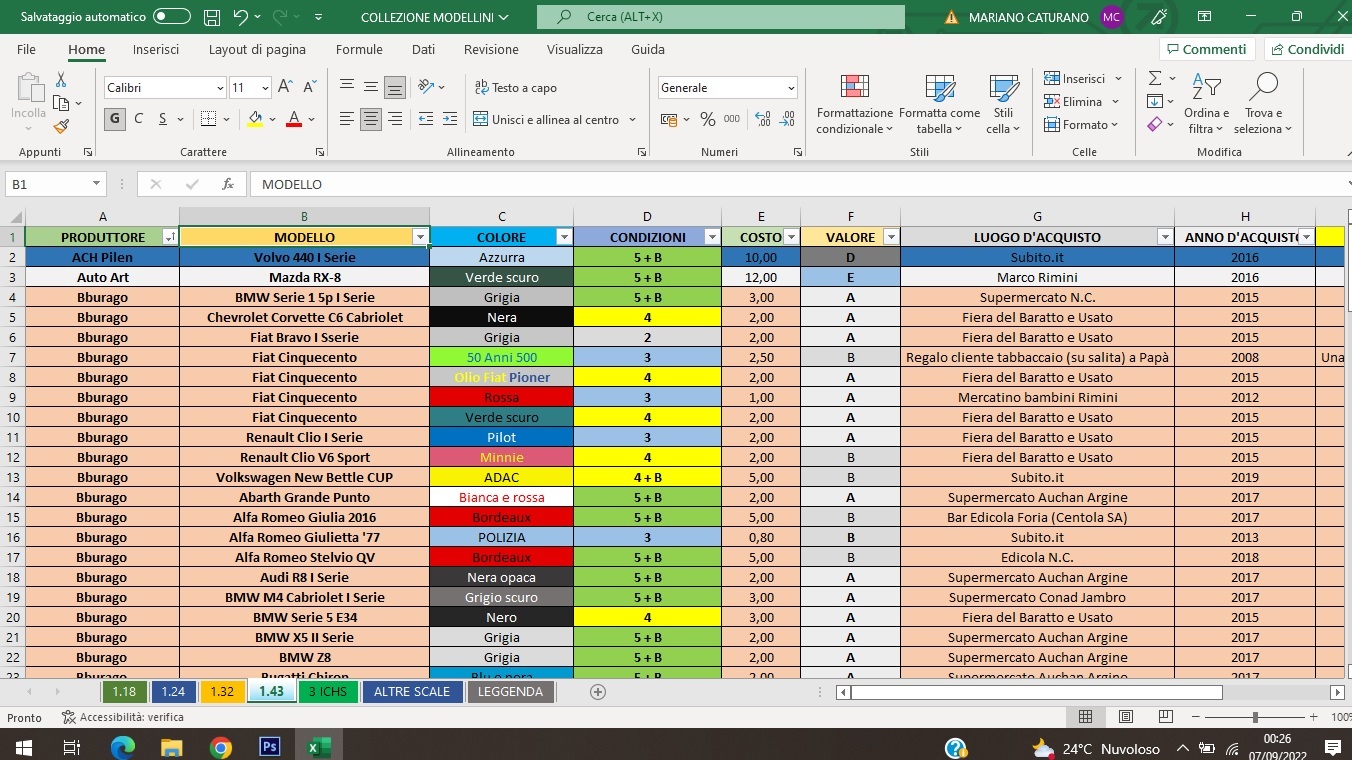Switch to the LEGGENDA sheet tab

510,692
